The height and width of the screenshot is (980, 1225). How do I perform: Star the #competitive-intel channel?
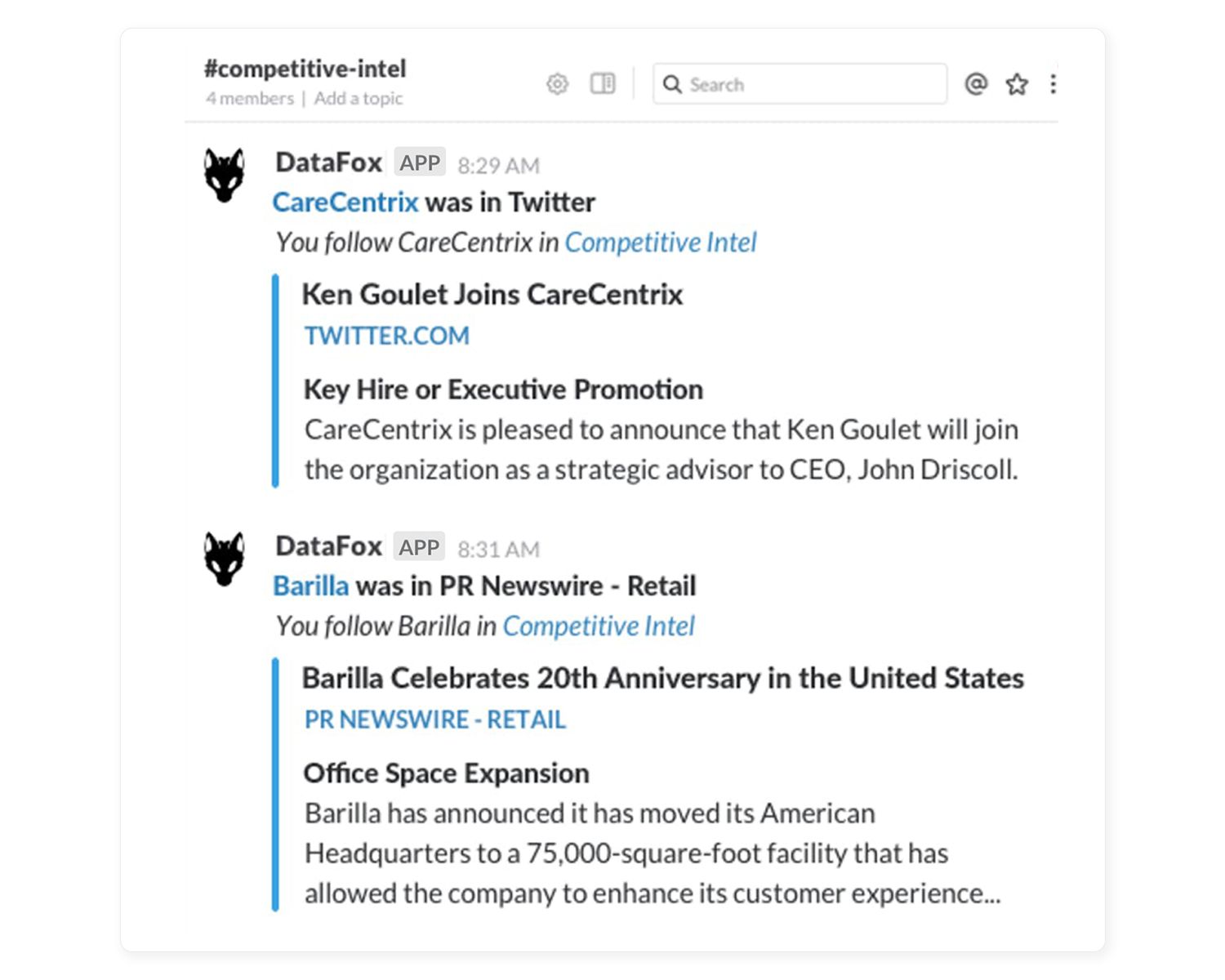[1017, 83]
